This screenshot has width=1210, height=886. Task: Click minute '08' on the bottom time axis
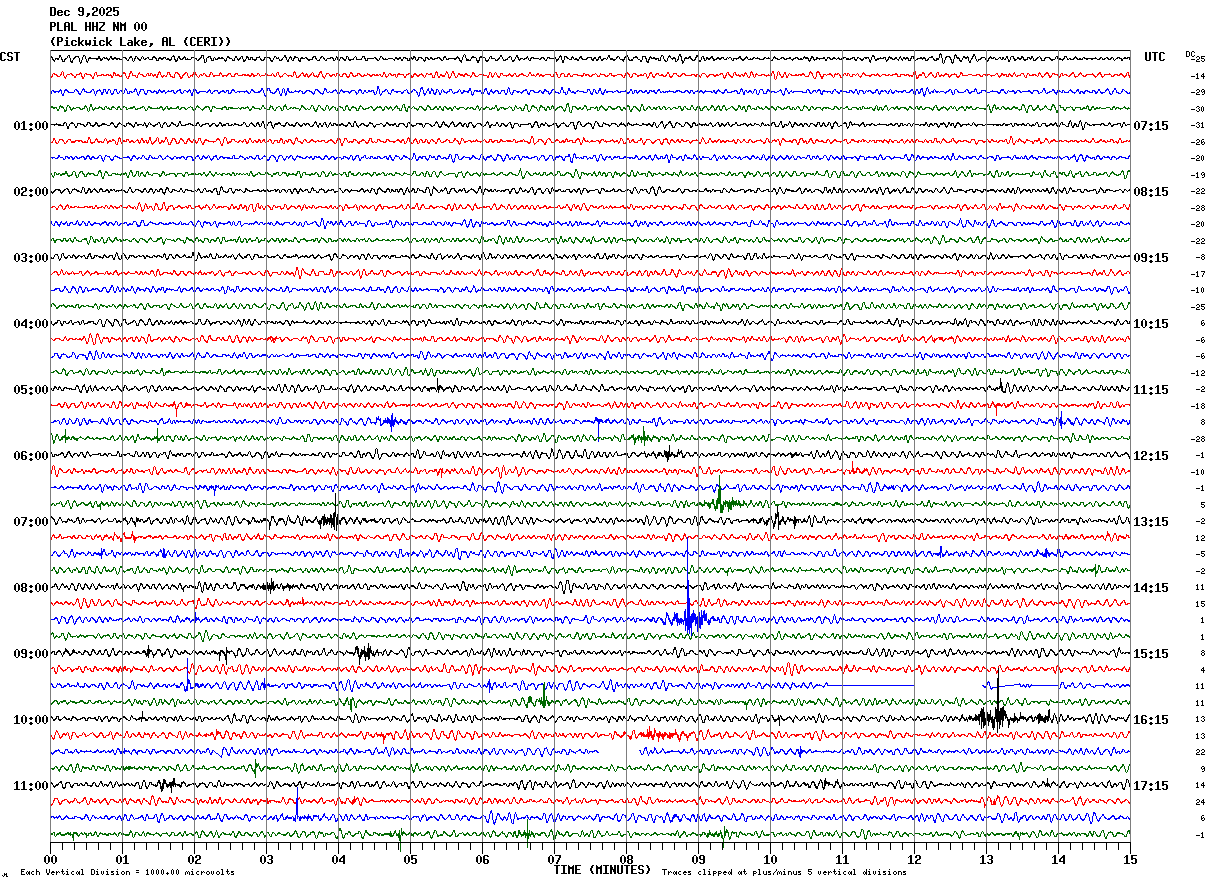click(x=626, y=859)
